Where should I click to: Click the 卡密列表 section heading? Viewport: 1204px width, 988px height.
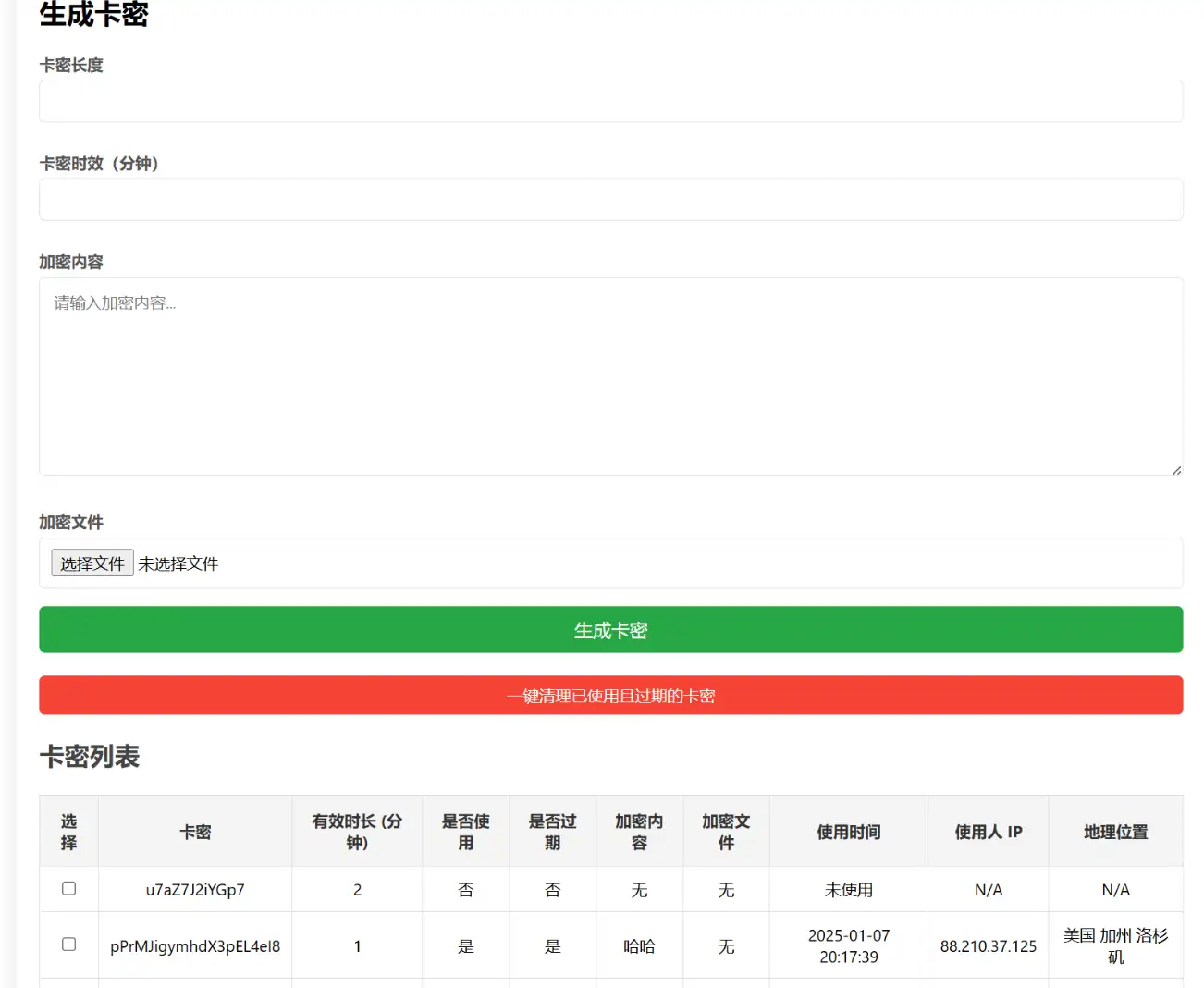click(90, 757)
